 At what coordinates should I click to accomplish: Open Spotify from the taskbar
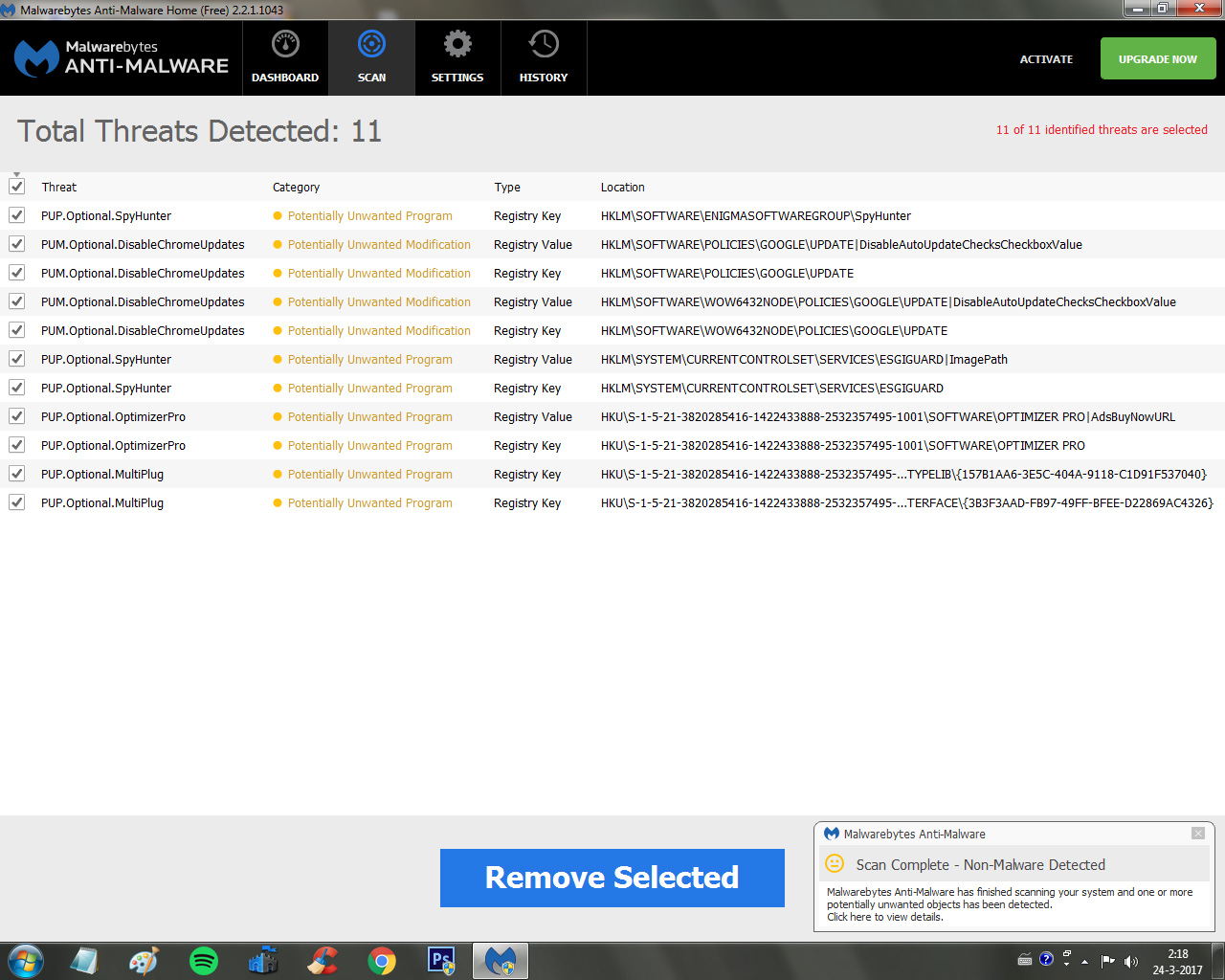point(204,961)
